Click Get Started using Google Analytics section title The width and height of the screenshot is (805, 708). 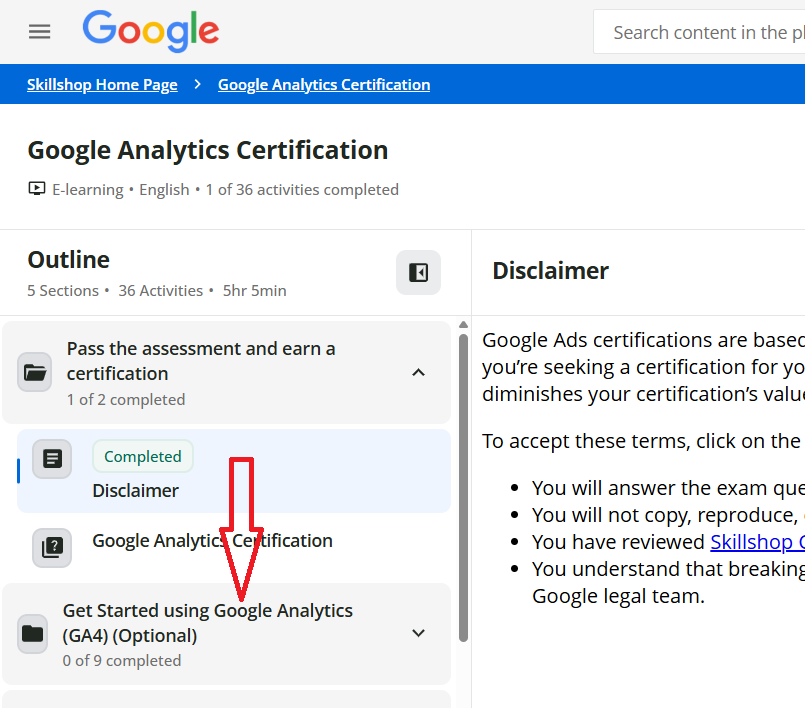coord(208,622)
